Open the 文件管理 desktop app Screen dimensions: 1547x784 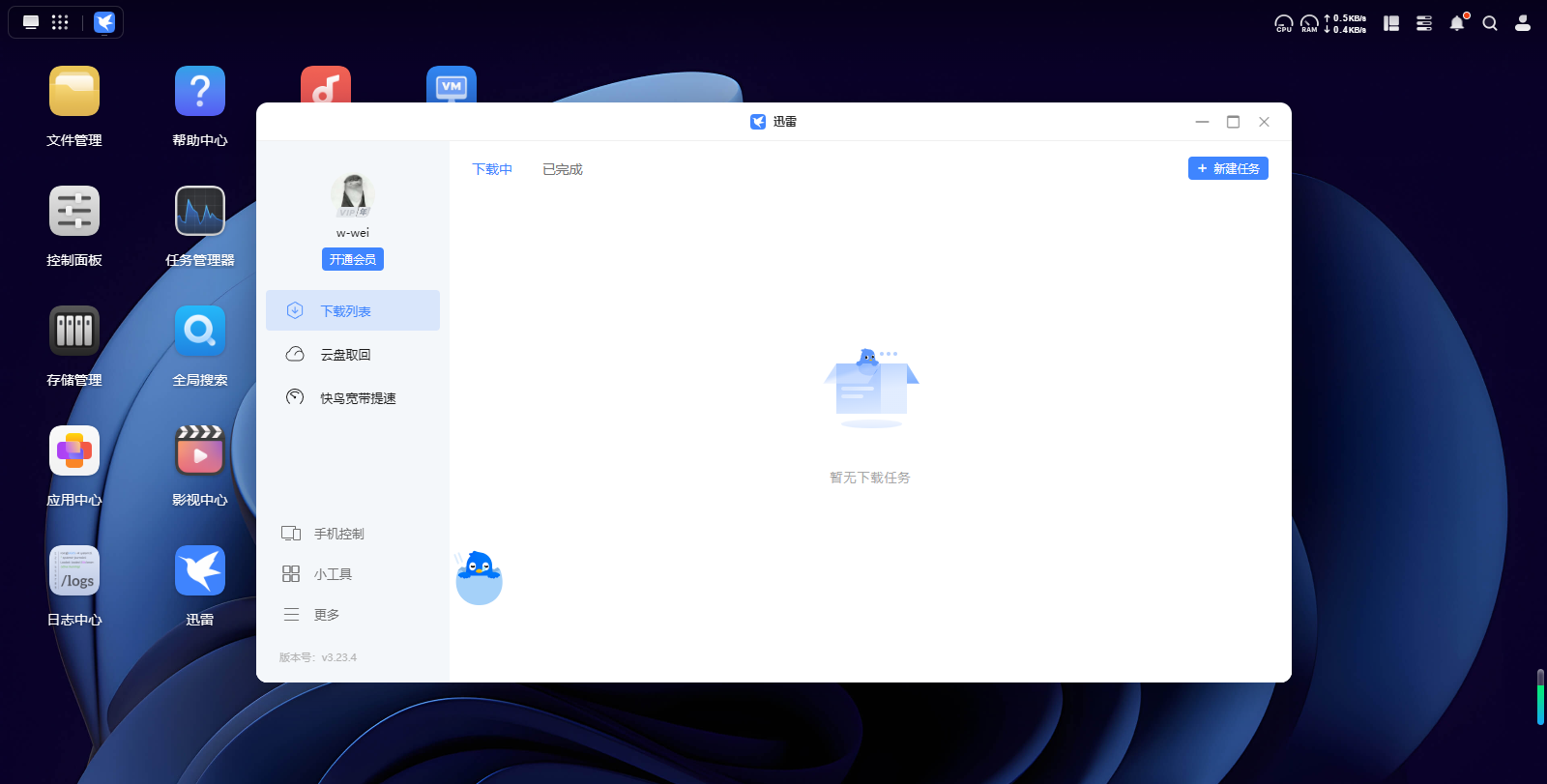tap(74, 91)
